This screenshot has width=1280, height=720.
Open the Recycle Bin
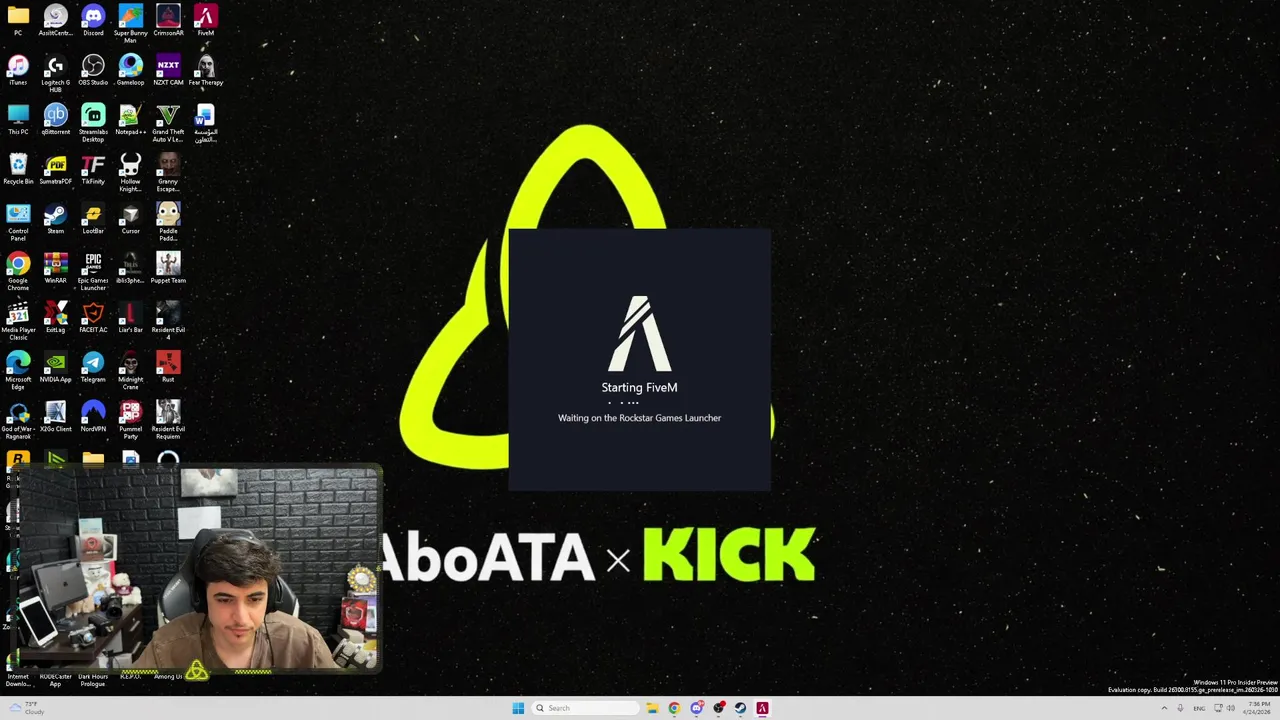(x=18, y=169)
